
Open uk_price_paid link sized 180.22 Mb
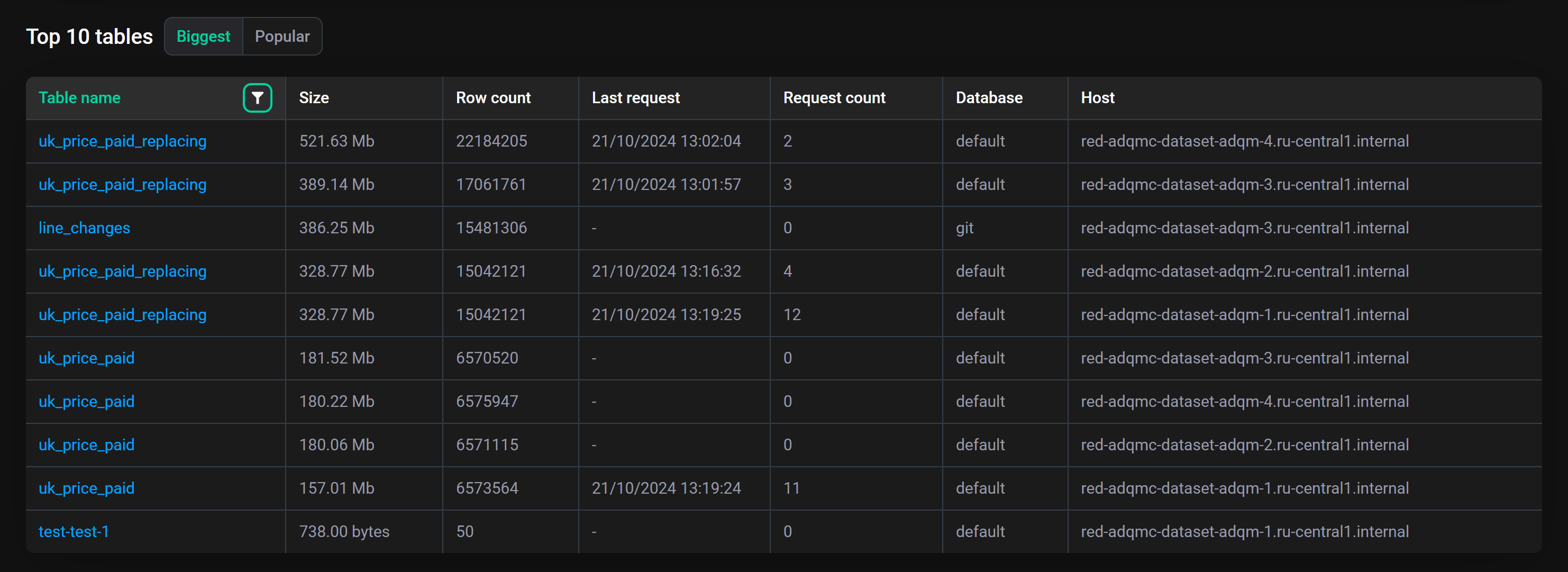[86, 402]
